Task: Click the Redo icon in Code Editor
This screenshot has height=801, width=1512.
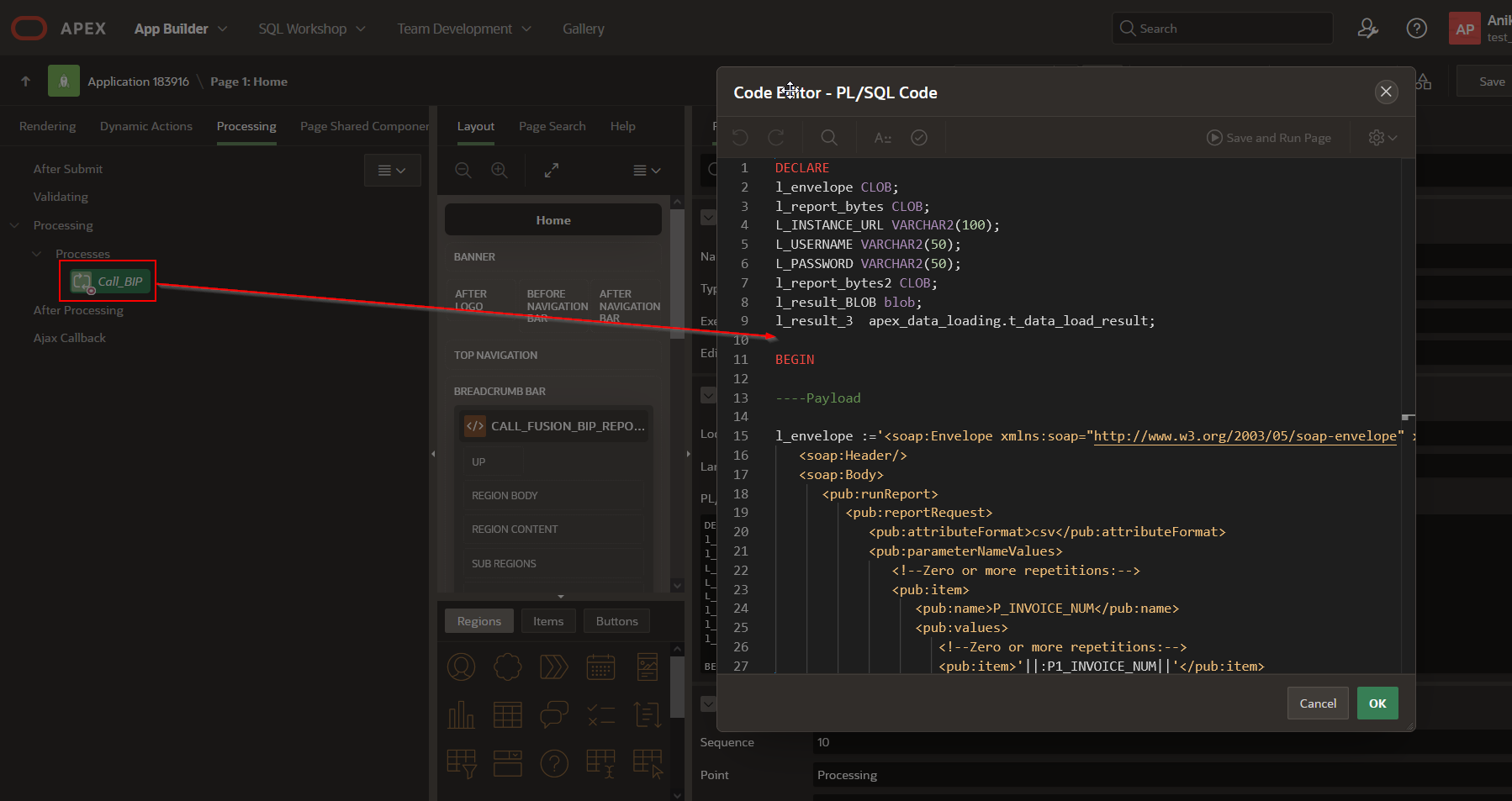Action: tap(776, 137)
